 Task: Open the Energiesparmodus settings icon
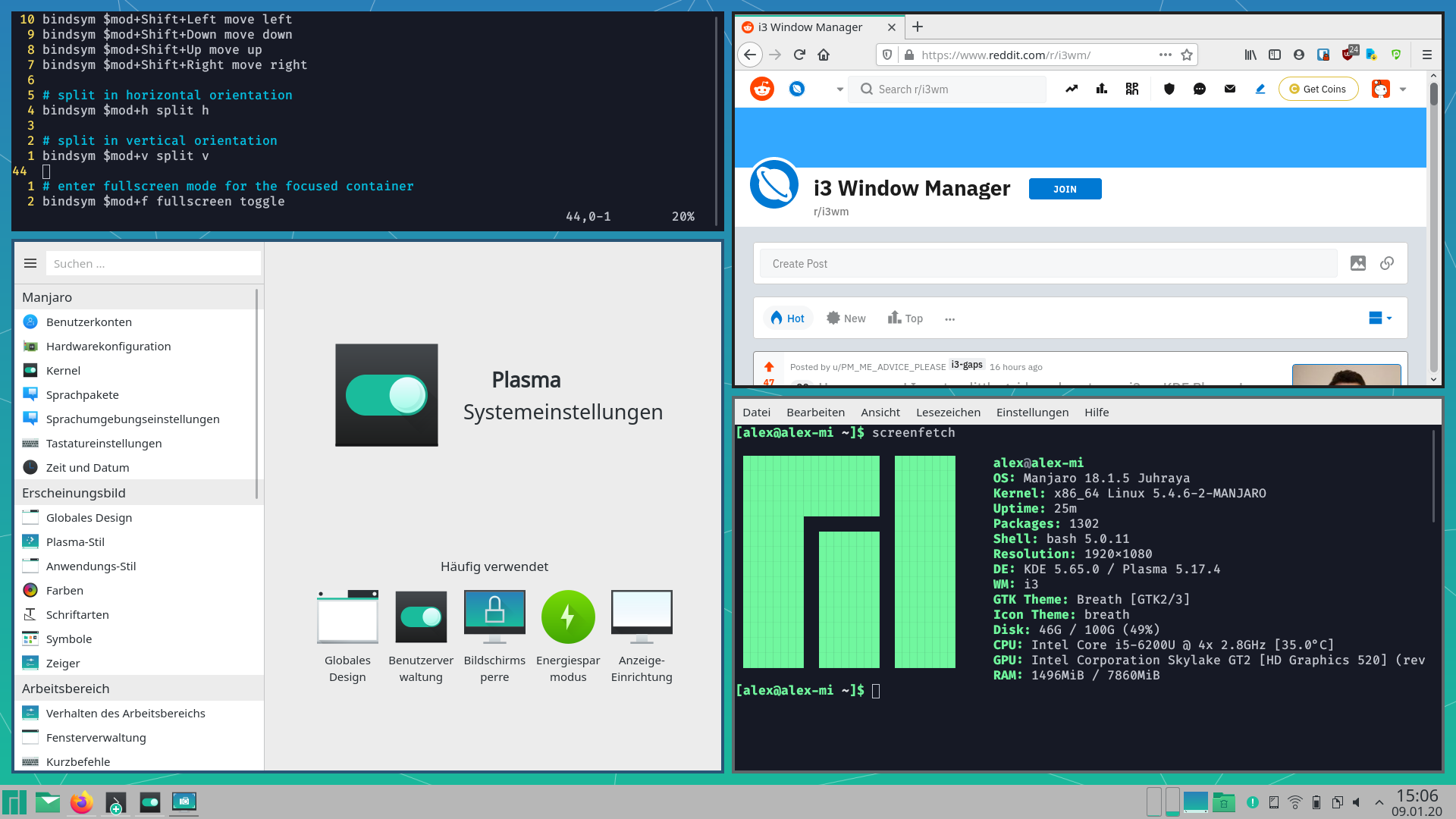pos(568,617)
